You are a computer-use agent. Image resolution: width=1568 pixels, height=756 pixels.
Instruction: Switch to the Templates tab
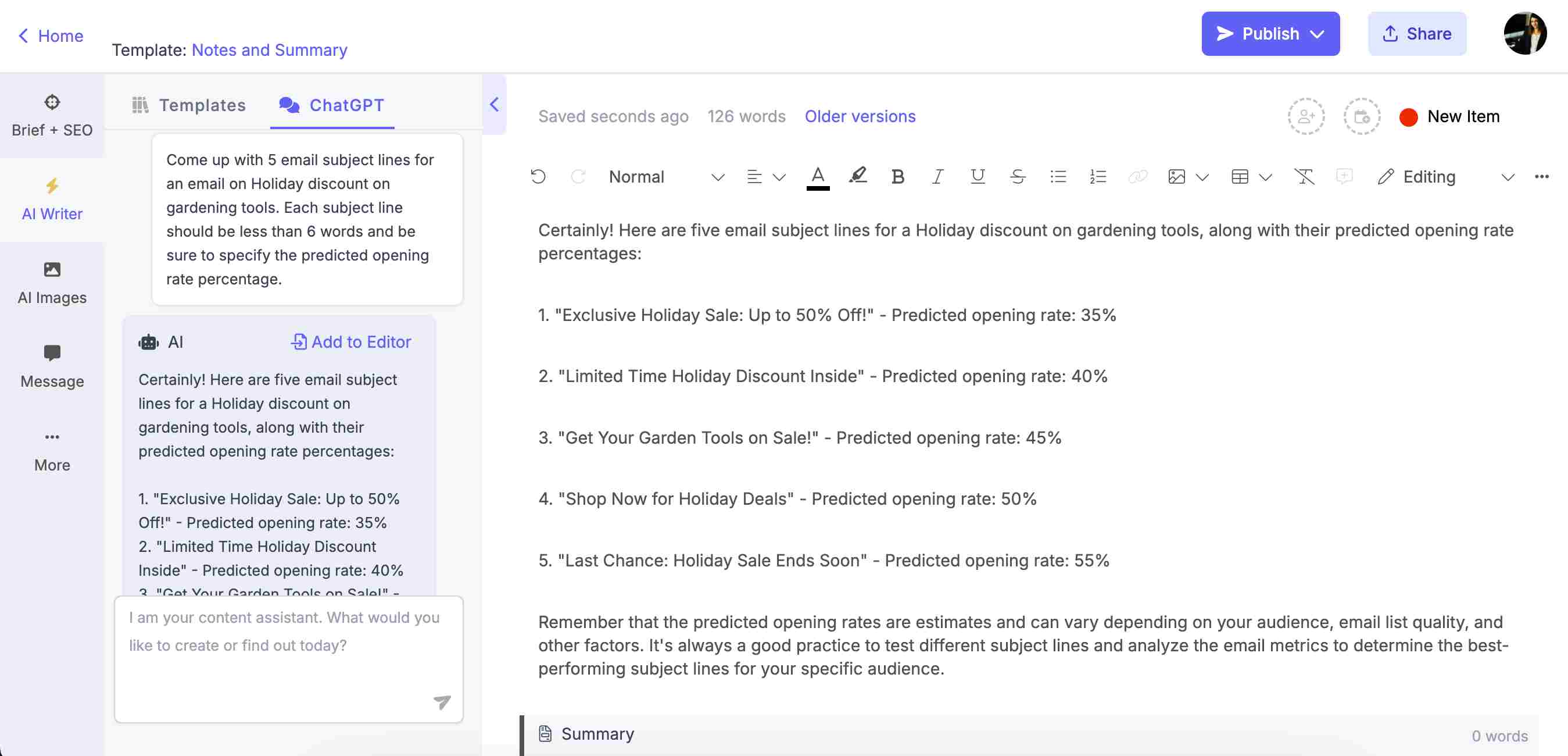pos(189,105)
